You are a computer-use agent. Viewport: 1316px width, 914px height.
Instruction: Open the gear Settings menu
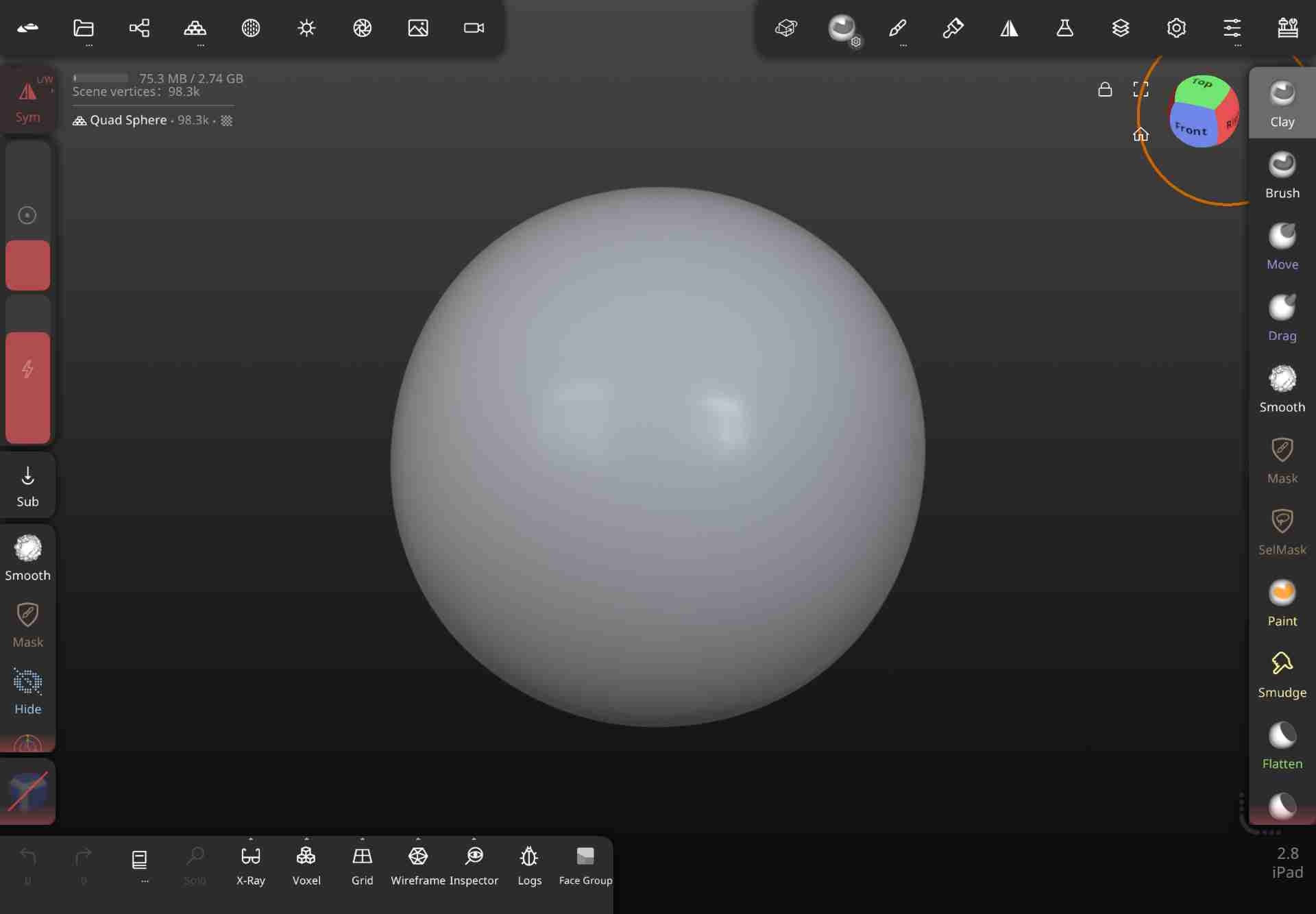[x=1176, y=28]
